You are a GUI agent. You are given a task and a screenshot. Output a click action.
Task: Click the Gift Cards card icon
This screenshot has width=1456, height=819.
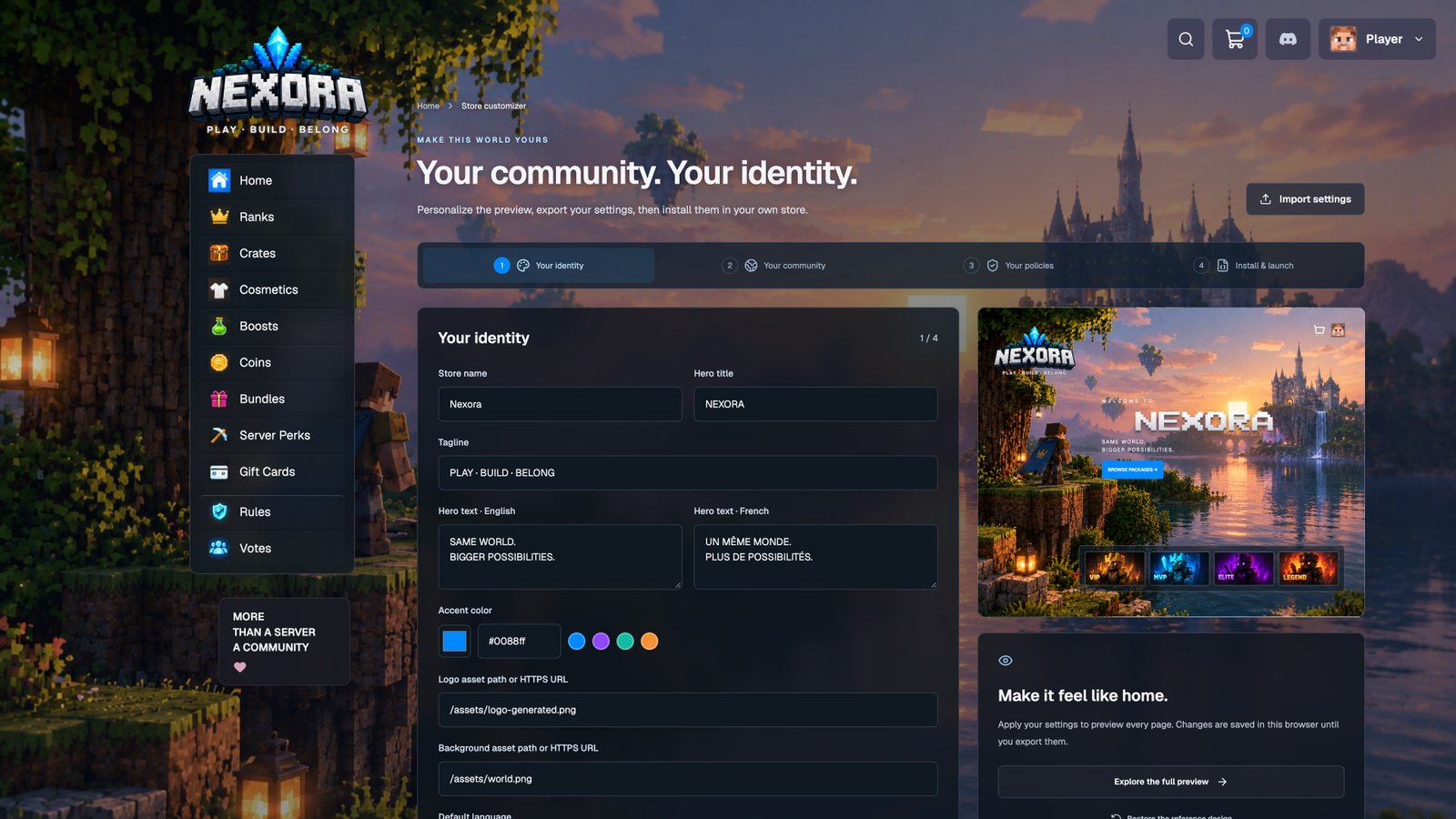tap(219, 471)
